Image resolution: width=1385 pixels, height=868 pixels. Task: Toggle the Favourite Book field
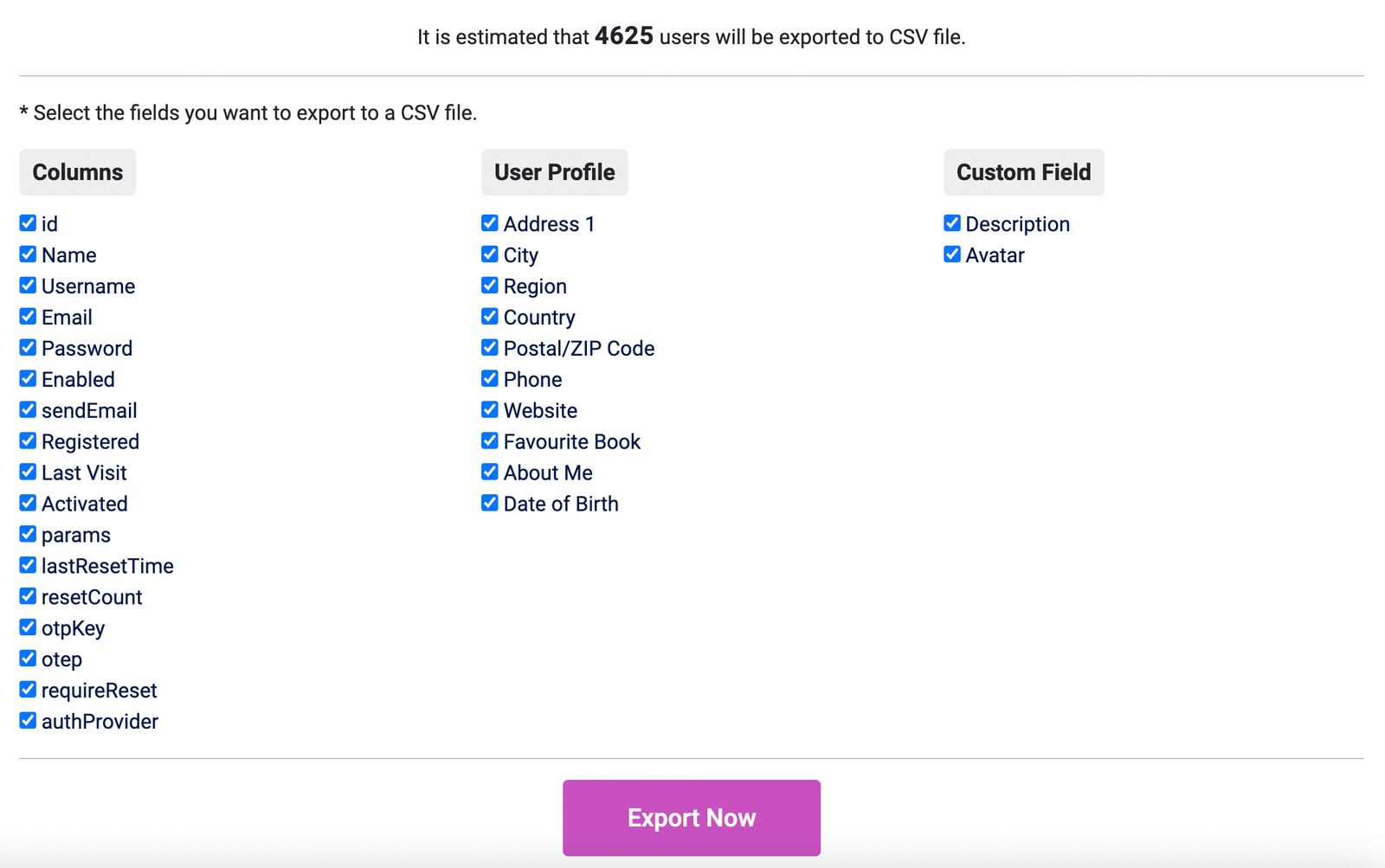point(489,440)
